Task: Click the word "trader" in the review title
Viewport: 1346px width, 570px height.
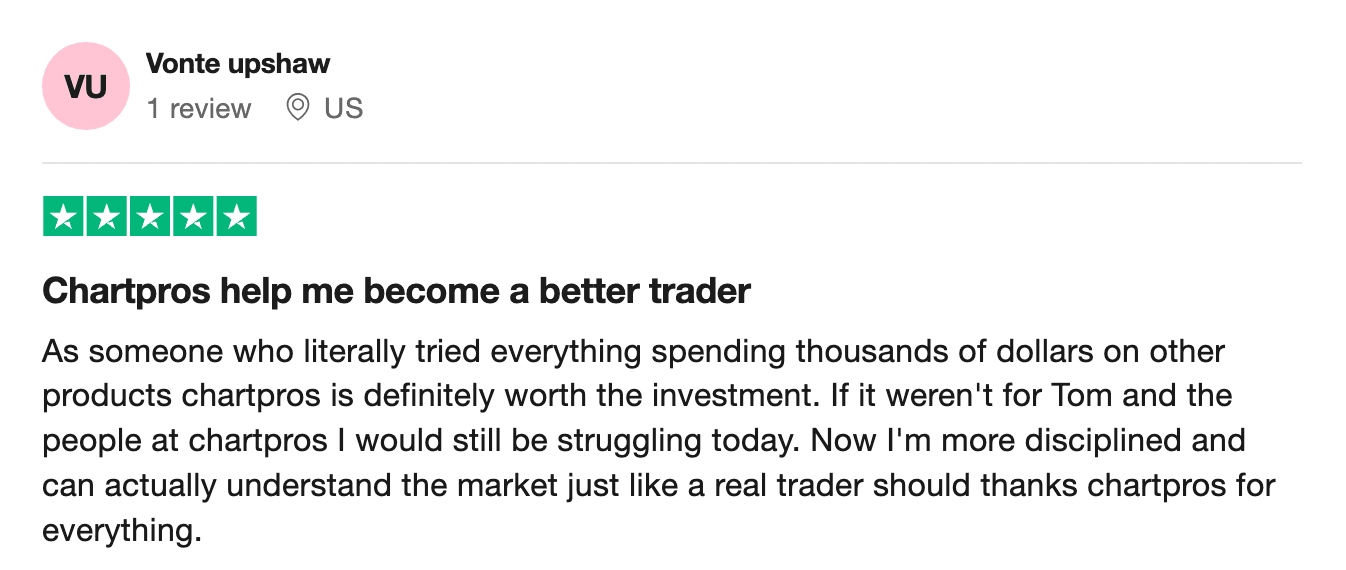Action: [x=700, y=291]
